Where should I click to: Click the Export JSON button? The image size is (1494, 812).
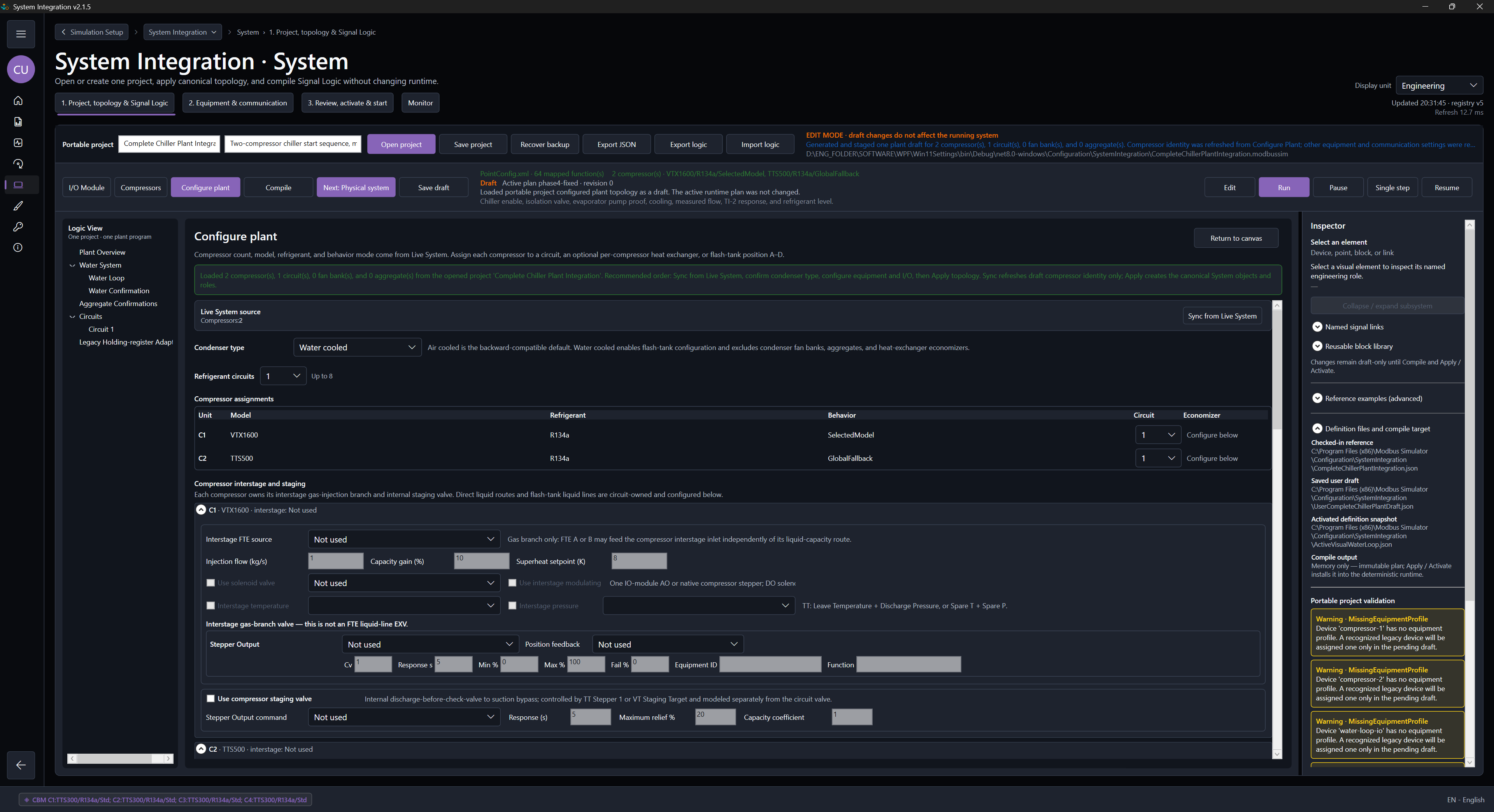pos(617,144)
